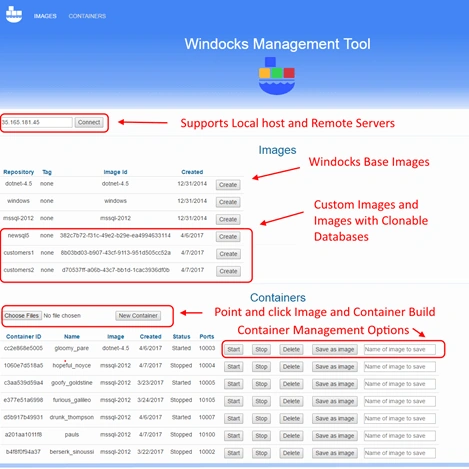This screenshot has width=469, height=469.
Task: Save hopeful_noyce container as image
Action: pos(335,367)
